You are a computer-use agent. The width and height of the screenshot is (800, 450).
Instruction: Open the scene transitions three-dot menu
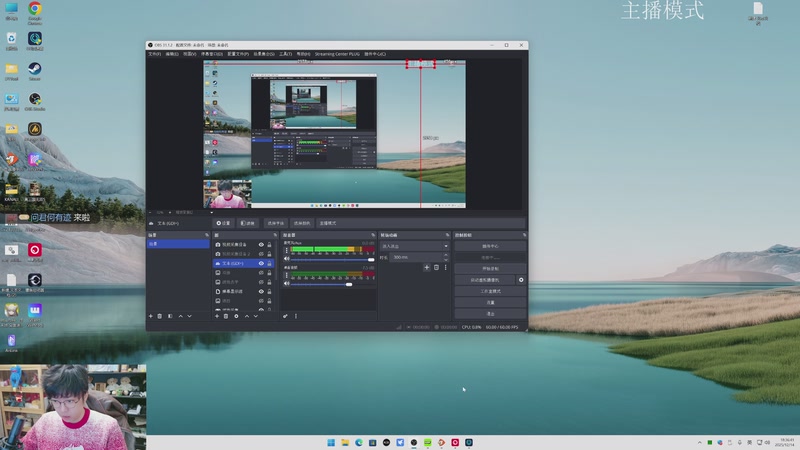(446, 268)
